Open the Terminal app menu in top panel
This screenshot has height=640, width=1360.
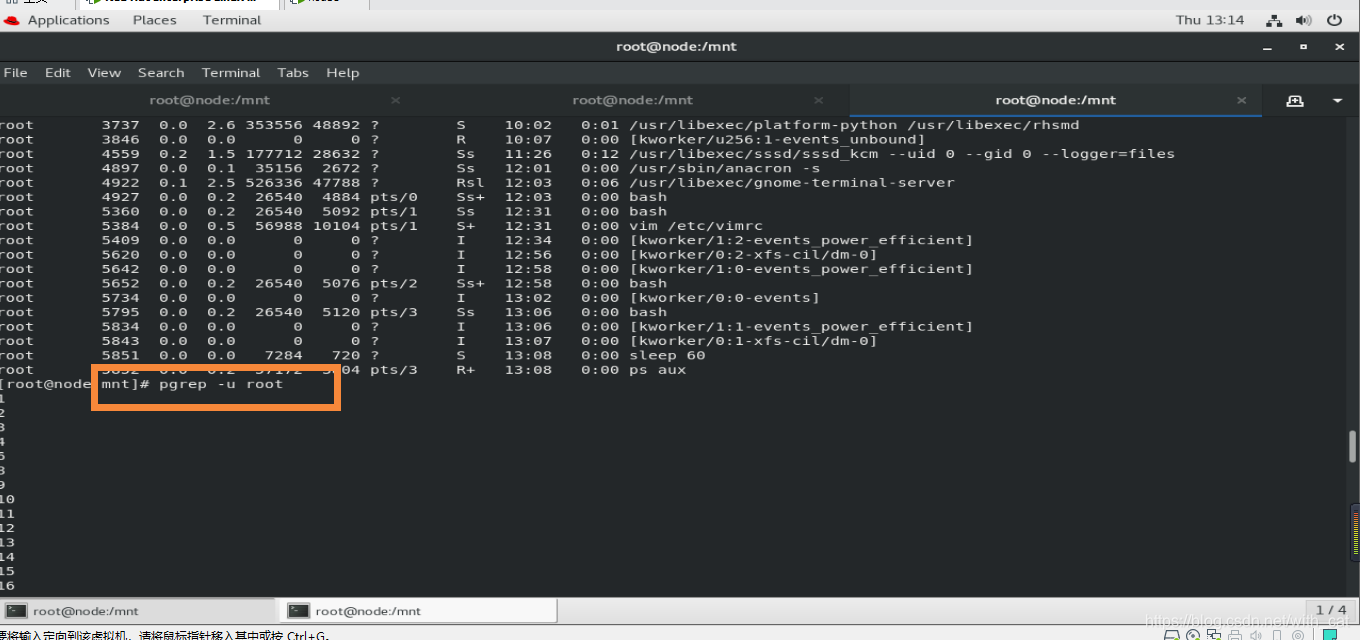coord(233,20)
